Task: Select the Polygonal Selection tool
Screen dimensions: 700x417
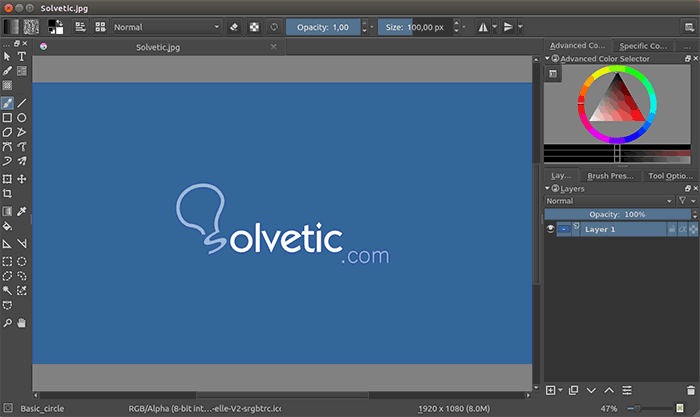Action: coord(7,276)
